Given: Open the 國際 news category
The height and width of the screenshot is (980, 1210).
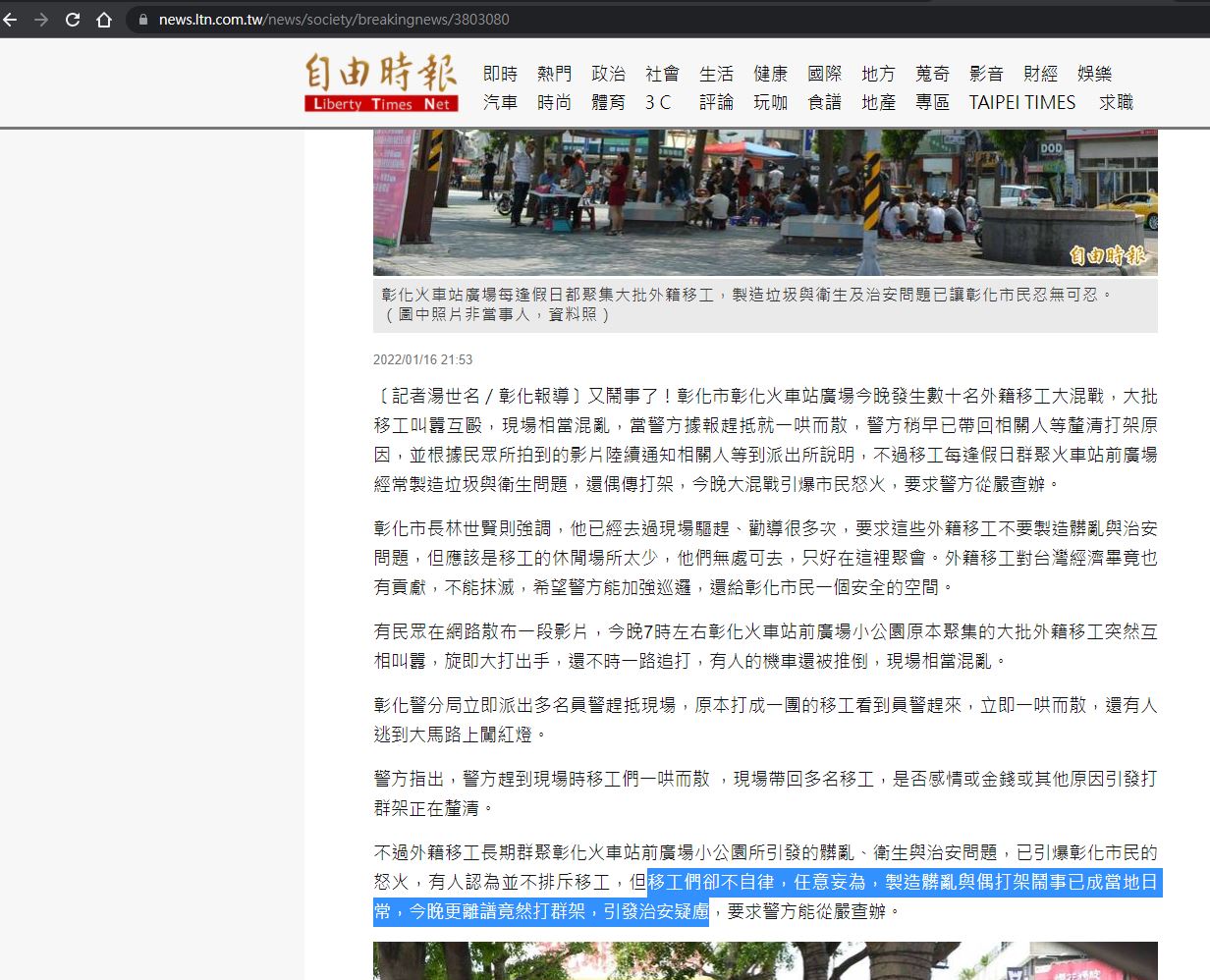Looking at the screenshot, I should (x=824, y=74).
